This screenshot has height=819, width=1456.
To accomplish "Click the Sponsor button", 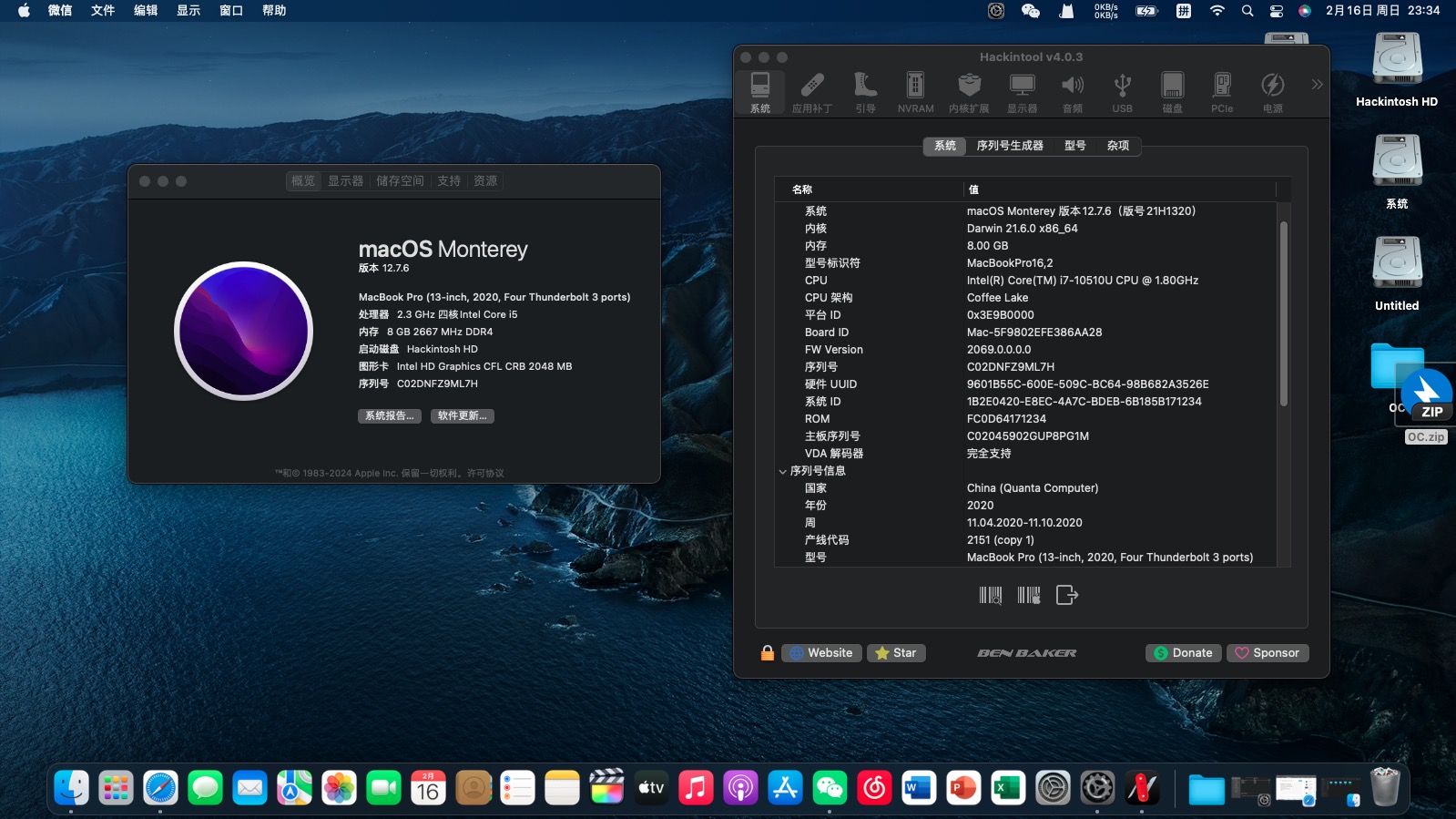I will 1268,652.
